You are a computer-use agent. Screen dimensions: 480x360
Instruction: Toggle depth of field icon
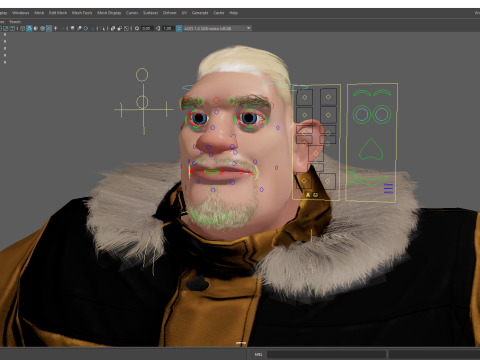click(92, 28)
